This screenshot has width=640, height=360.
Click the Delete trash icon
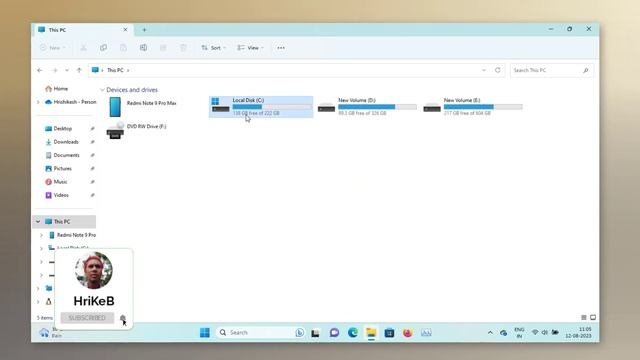pyautogui.click(x=183, y=48)
